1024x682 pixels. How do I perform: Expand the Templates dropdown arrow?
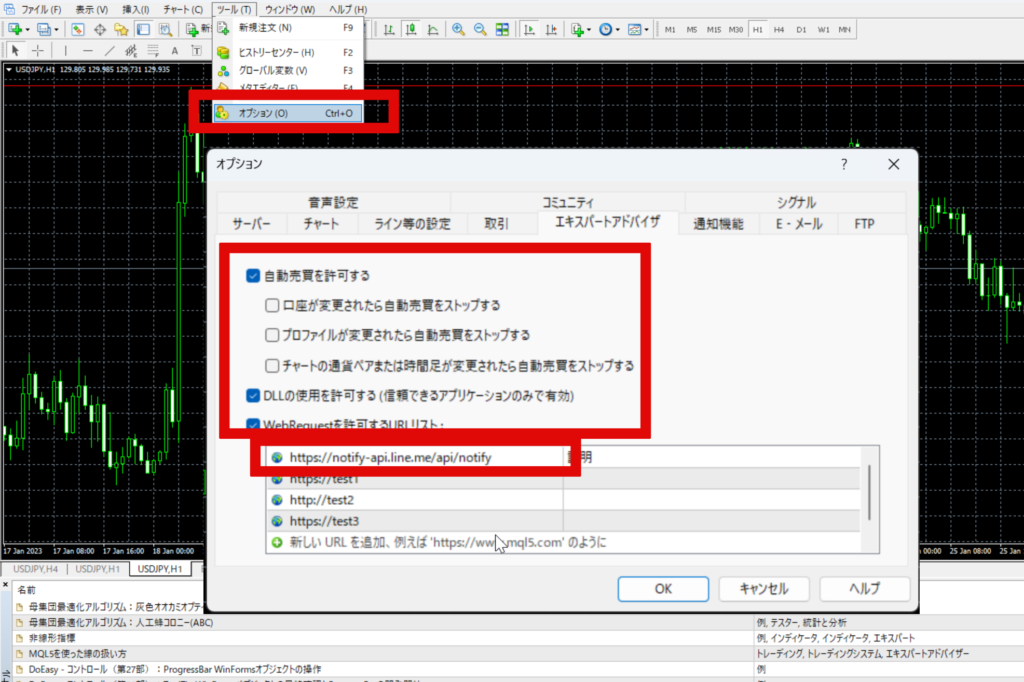(647, 29)
